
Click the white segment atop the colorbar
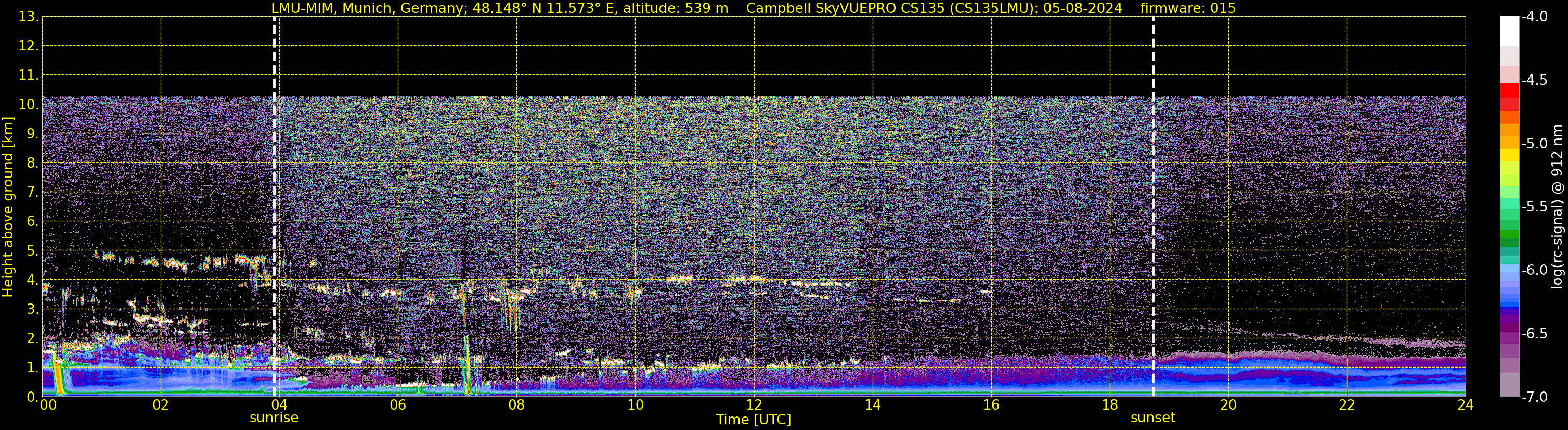point(1509,31)
